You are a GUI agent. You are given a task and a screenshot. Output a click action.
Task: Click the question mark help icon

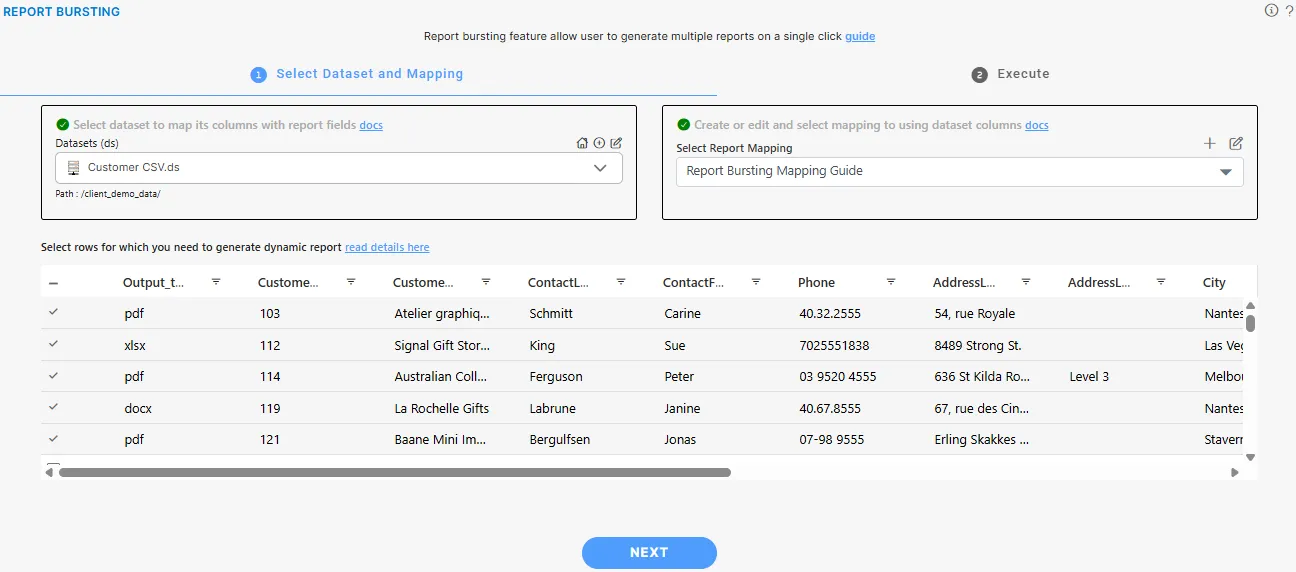coord(1289,11)
